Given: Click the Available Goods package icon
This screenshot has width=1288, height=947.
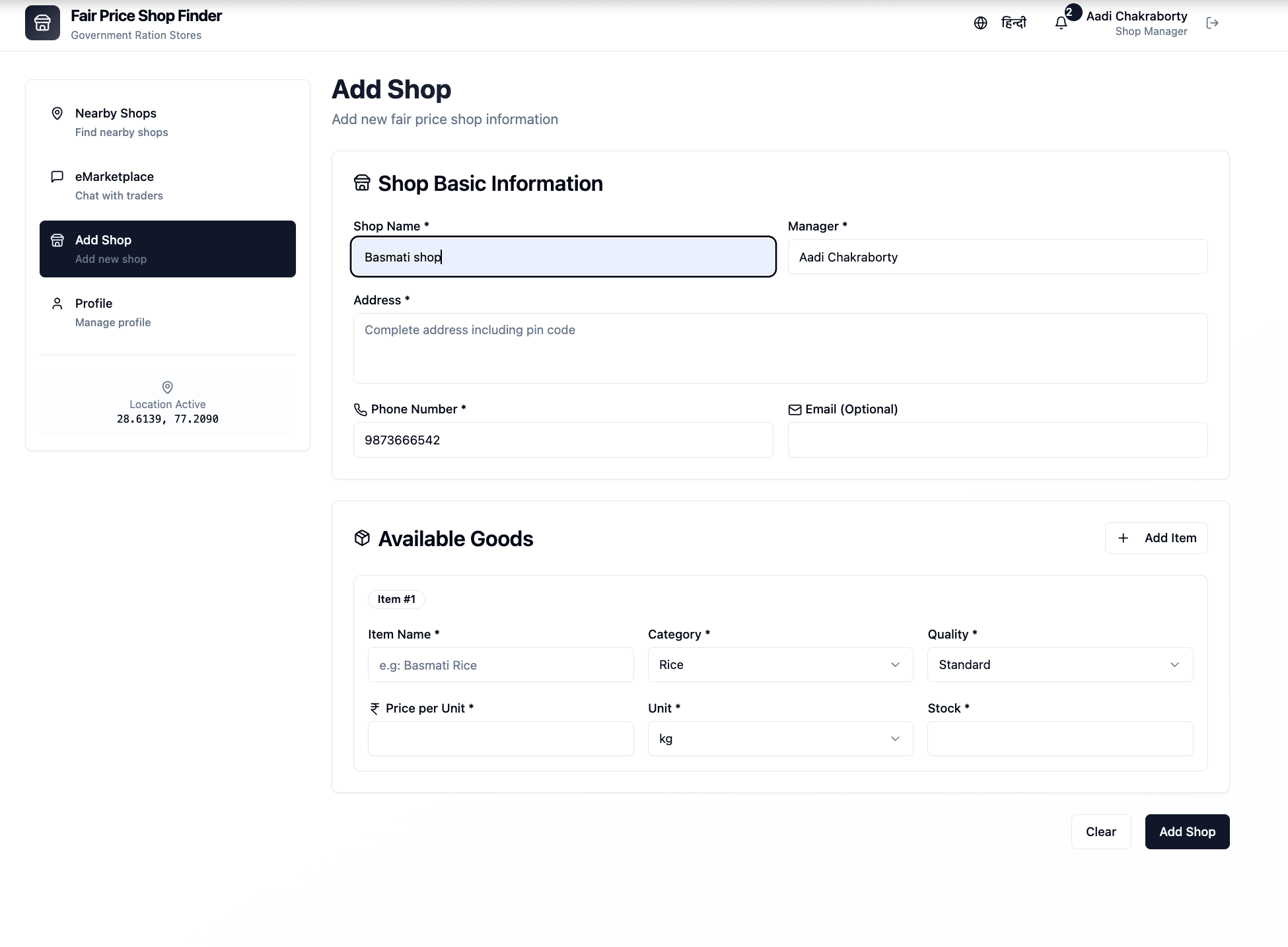Looking at the screenshot, I should pos(362,538).
